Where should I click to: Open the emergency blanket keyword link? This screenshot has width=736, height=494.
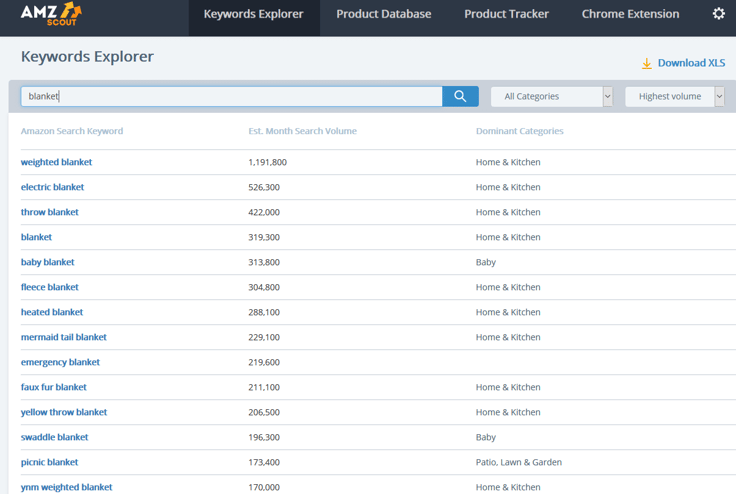pyautogui.click(x=60, y=362)
